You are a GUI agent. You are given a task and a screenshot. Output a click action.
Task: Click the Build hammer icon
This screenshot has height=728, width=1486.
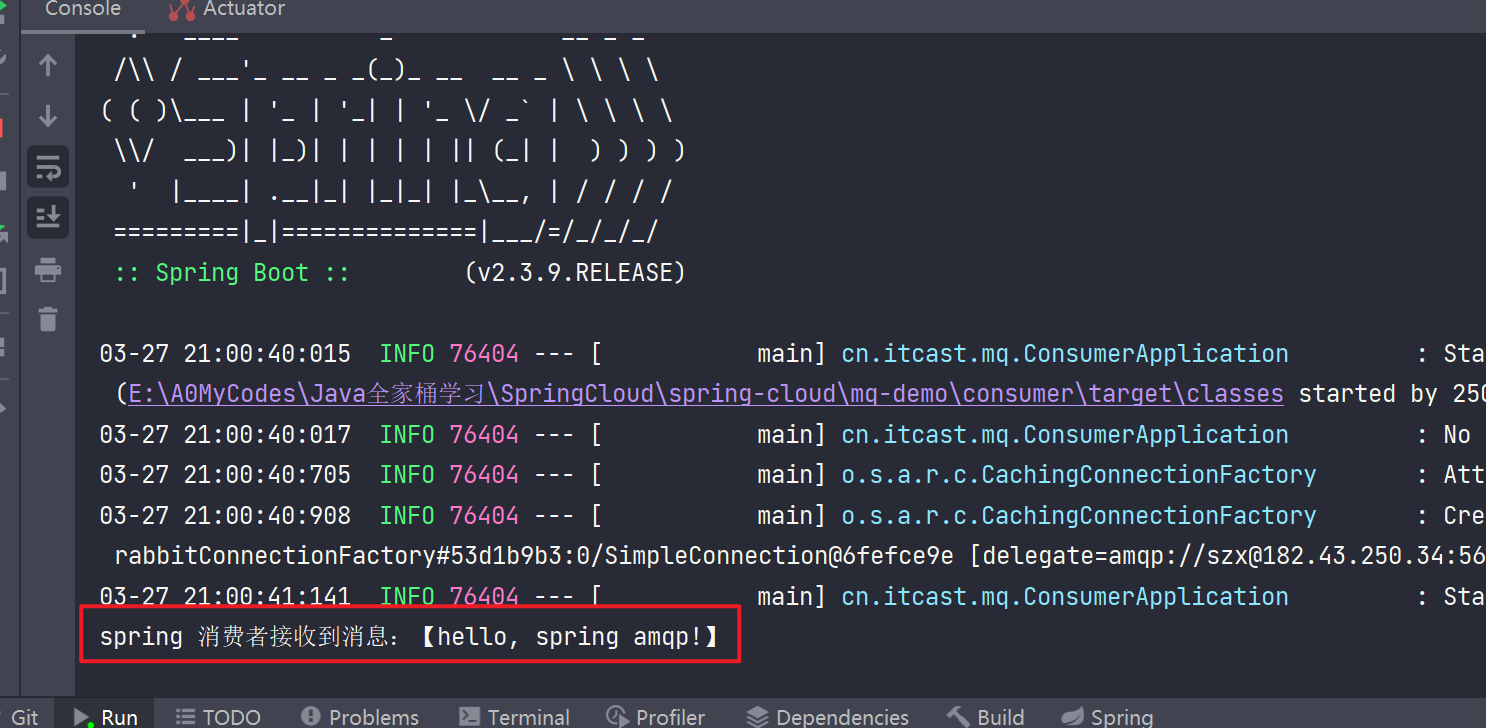click(958, 716)
